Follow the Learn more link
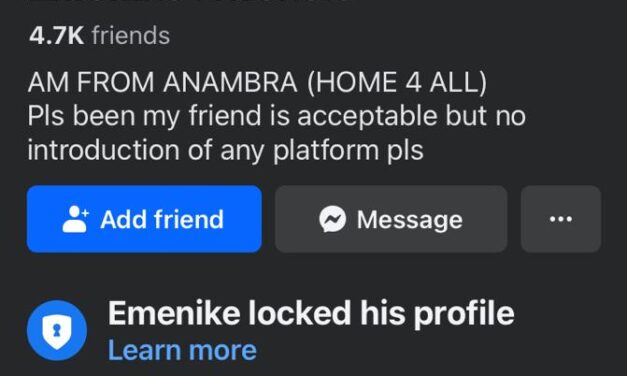 click(182, 350)
